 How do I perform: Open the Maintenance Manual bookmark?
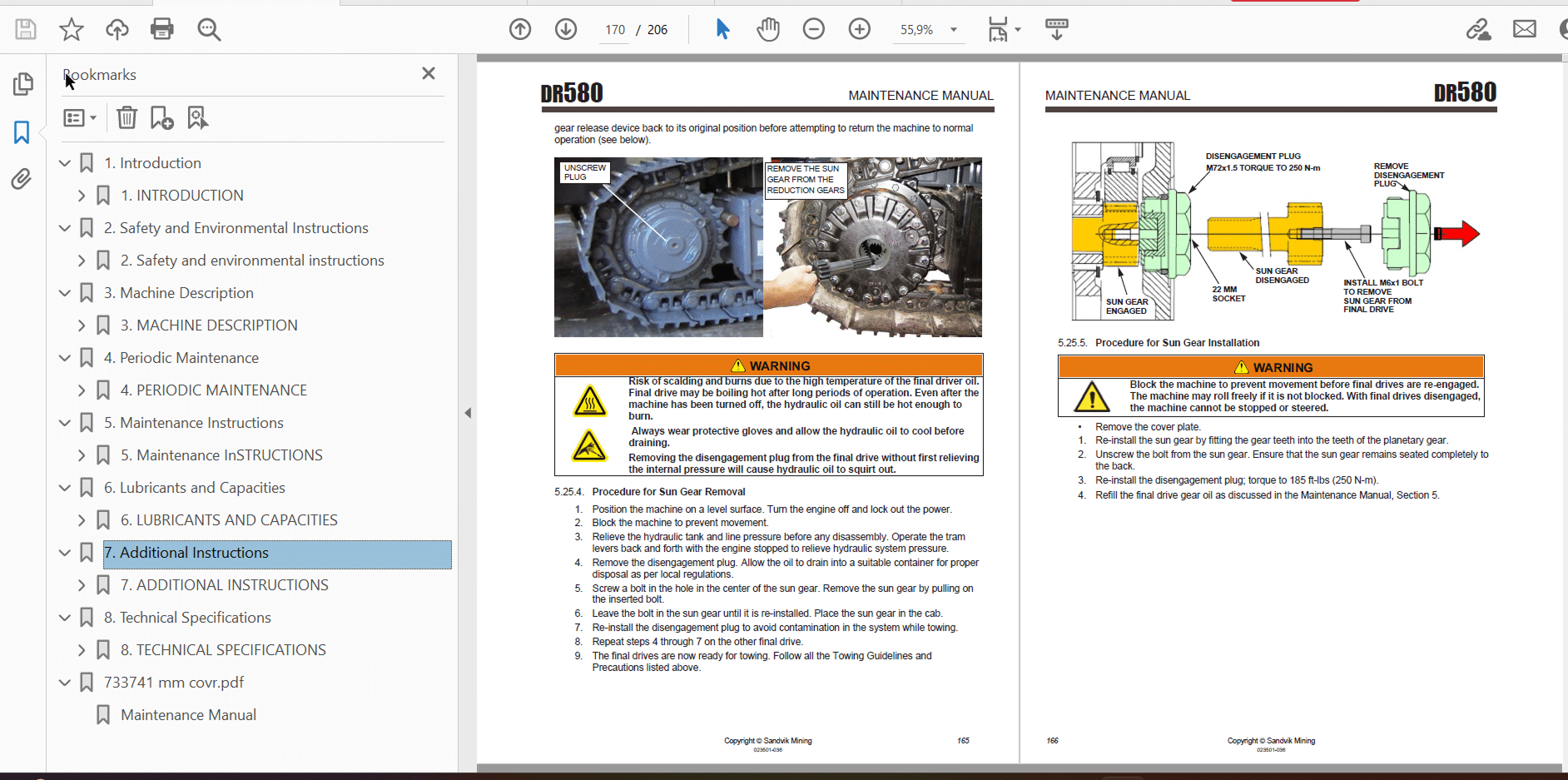click(x=188, y=715)
